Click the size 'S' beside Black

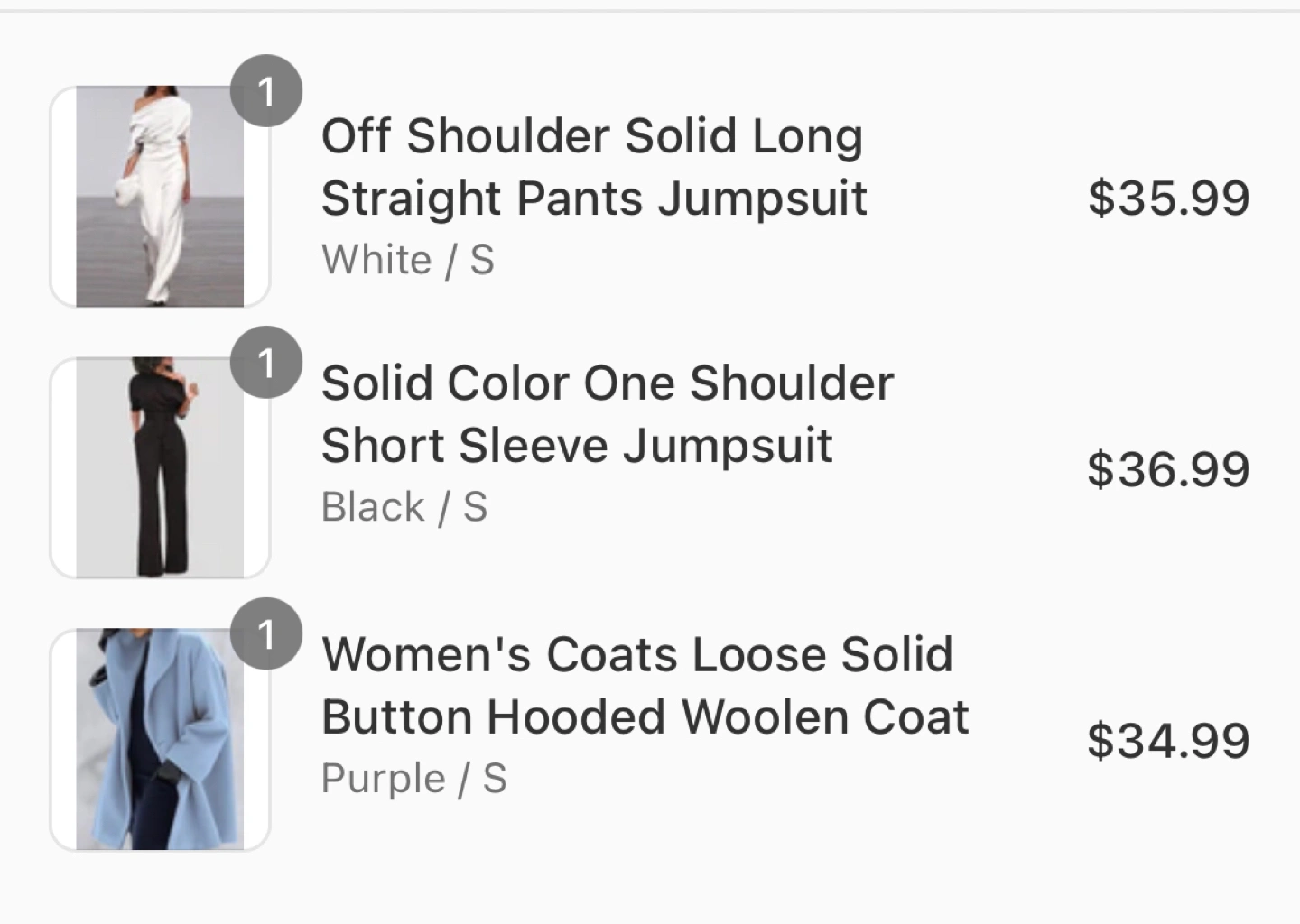(476, 507)
